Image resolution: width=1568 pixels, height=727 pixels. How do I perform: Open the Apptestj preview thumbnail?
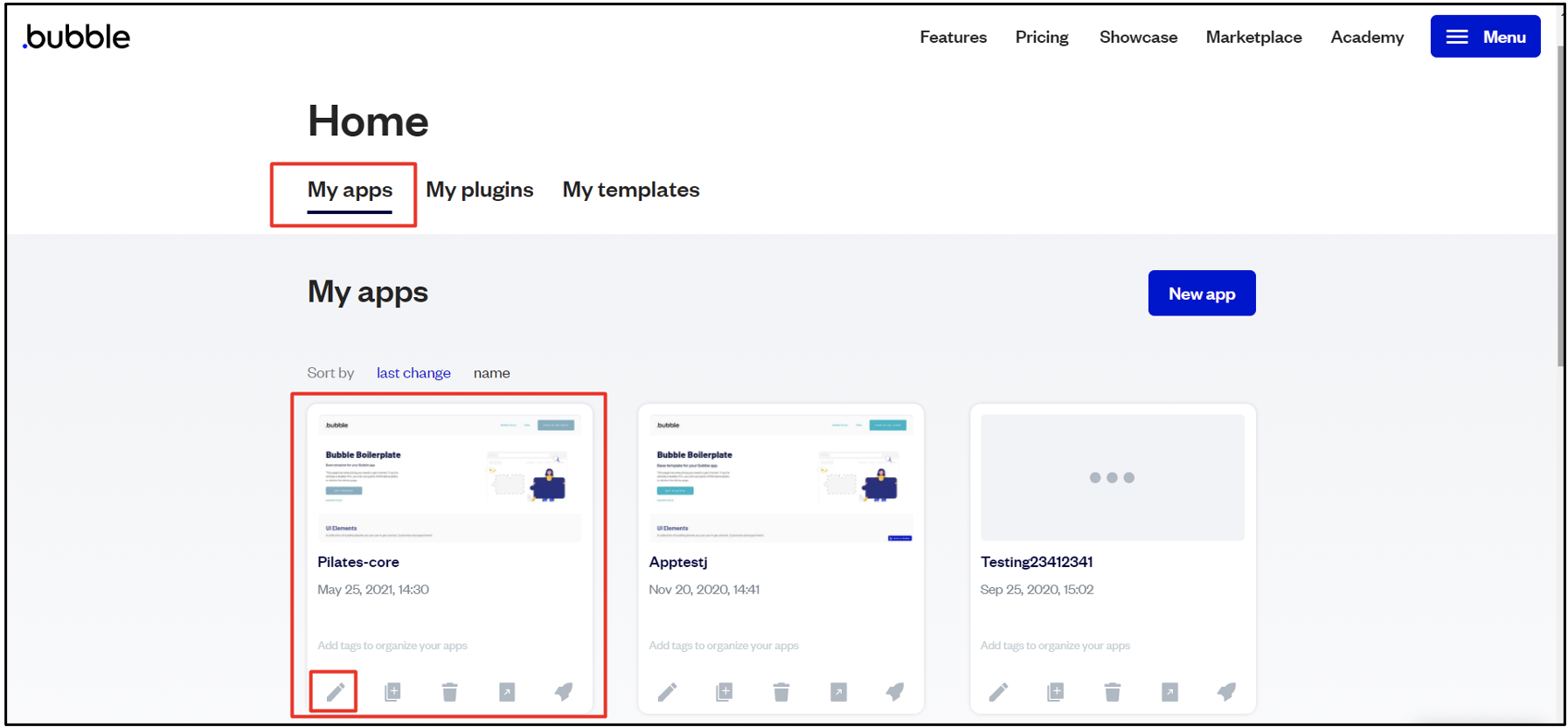781,478
